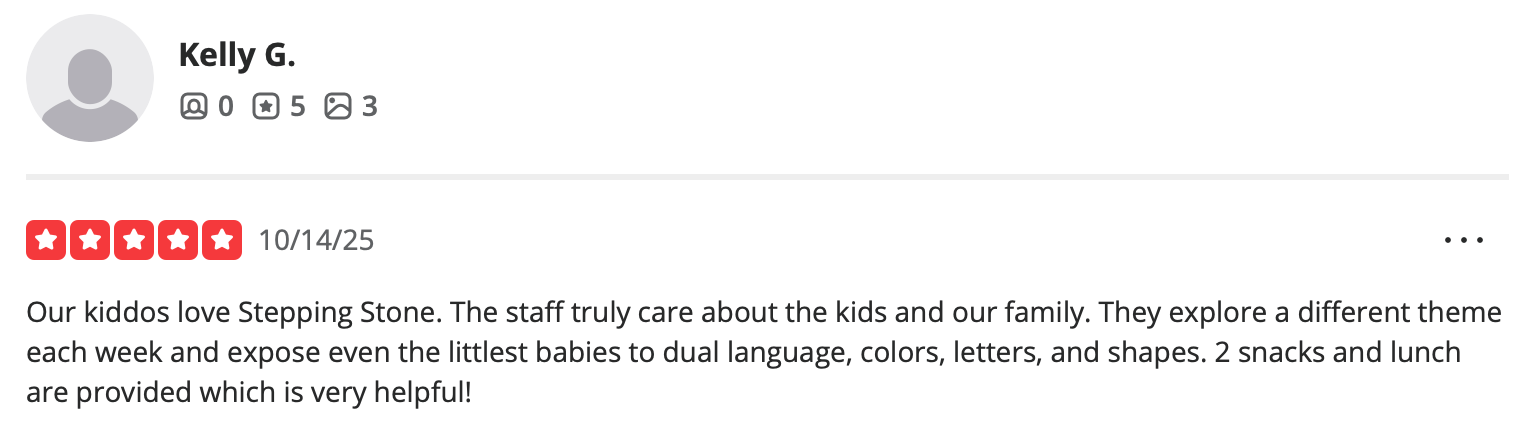
Task: Click the grey divider line below the profile
Action: click(767, 177)
